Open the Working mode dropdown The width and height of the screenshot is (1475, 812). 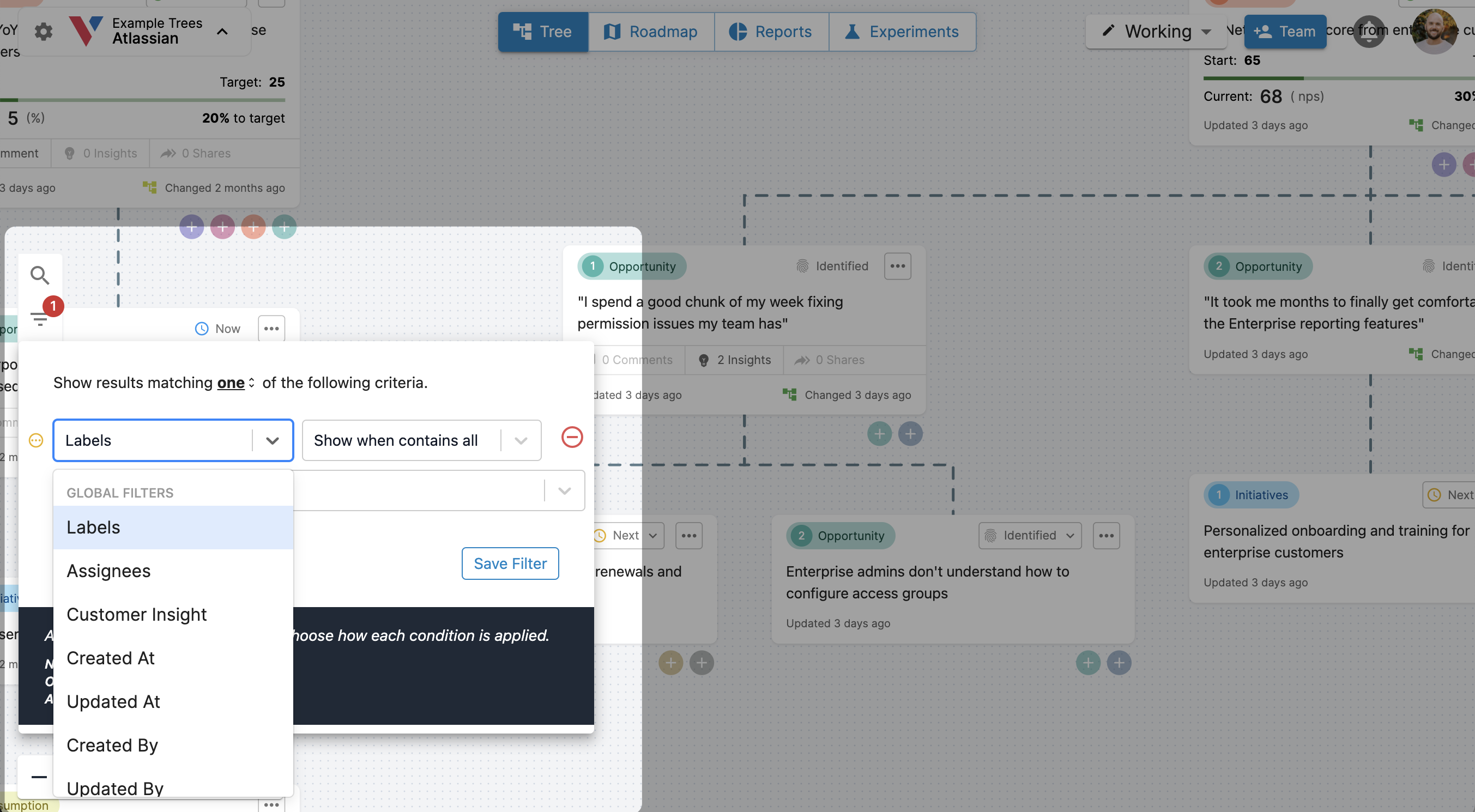pos(1156,32)
